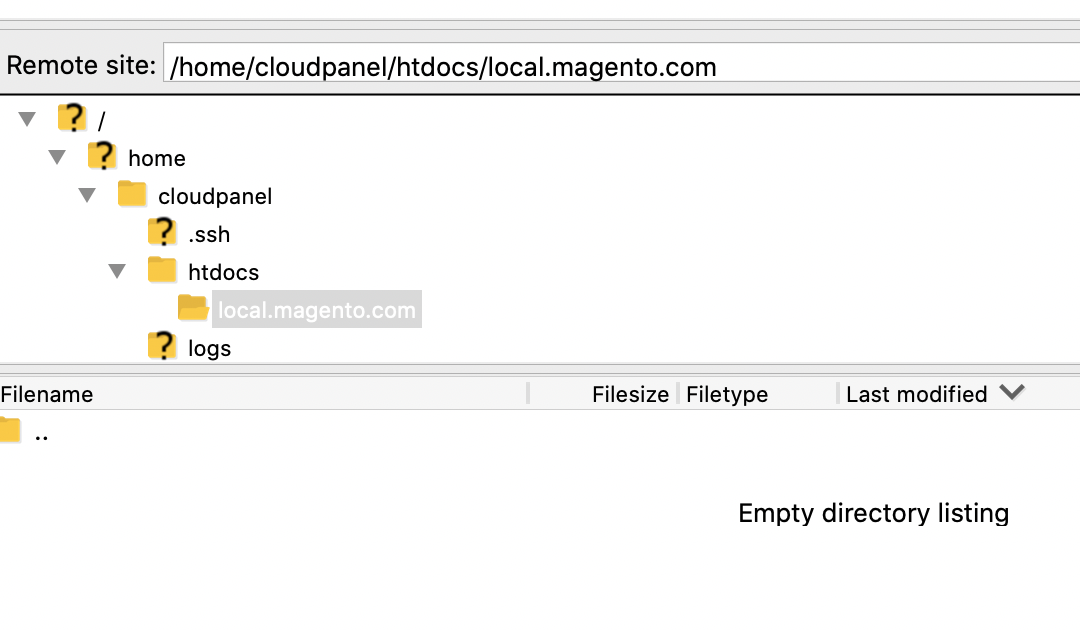Collapse the htdocs directory node
1080x630 pixels.
[x=117, y=271]
